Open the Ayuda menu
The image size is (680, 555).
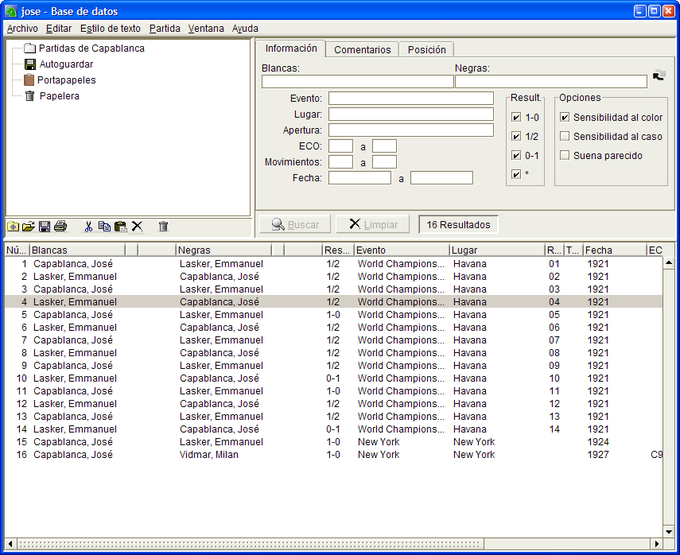245,28
